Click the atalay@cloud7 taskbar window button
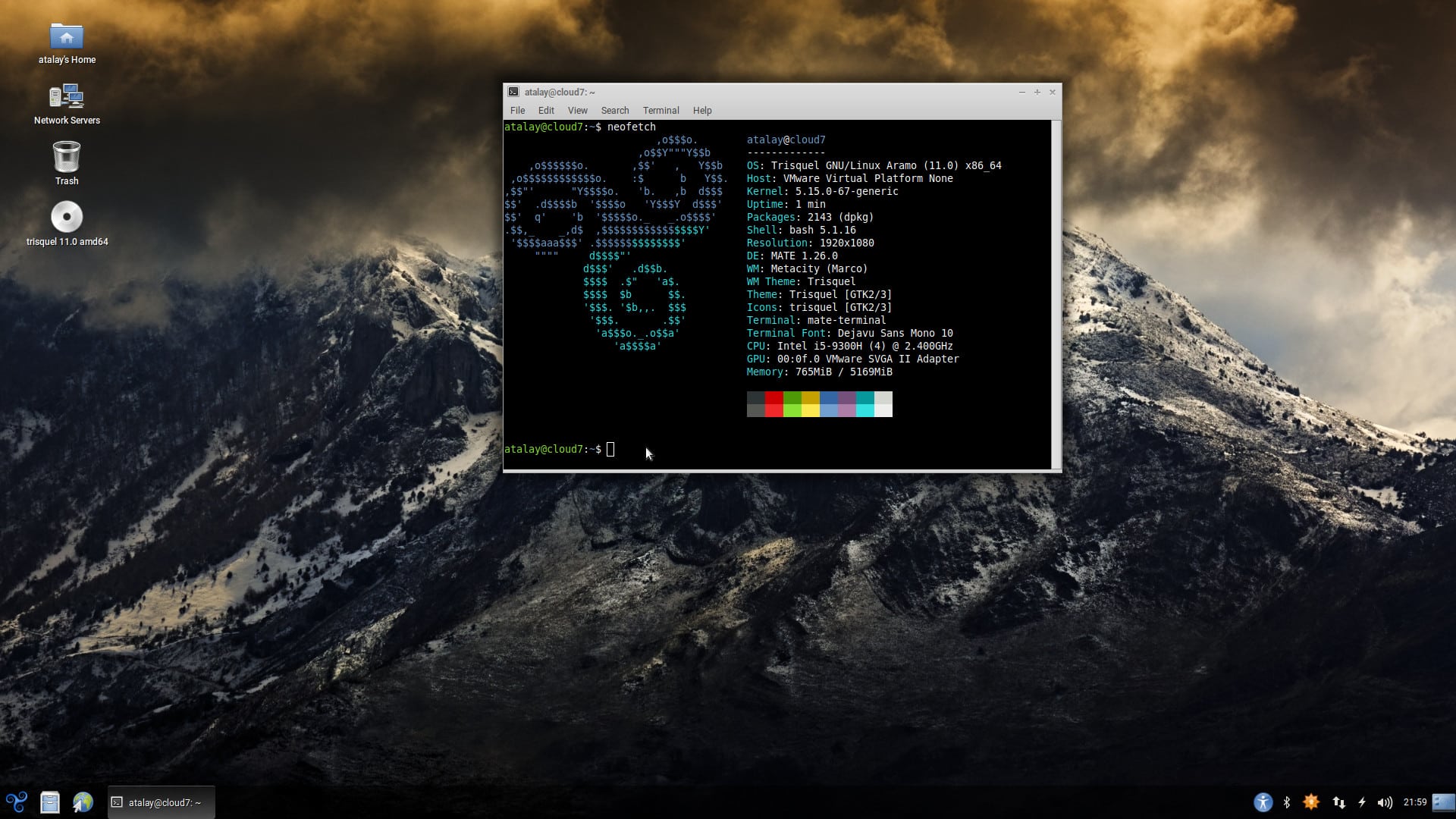Viewport: 1456px width, 819px height. [x=161, y=802]
